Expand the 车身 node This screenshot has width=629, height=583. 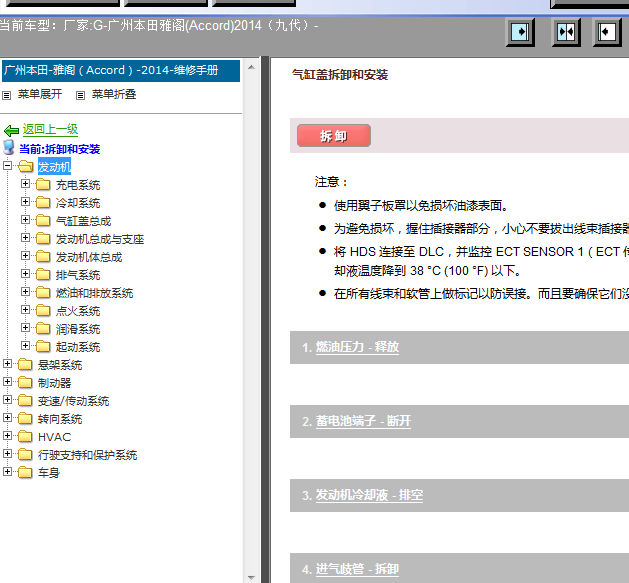click(7, 471)
